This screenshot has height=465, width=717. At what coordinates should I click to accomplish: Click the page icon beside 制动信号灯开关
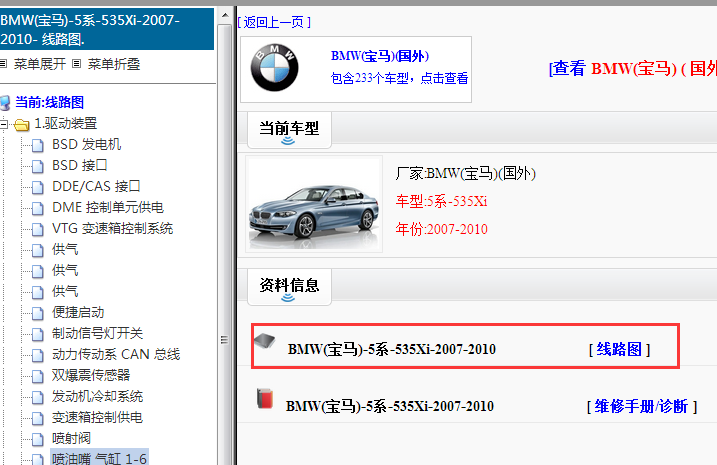[38, 334]
